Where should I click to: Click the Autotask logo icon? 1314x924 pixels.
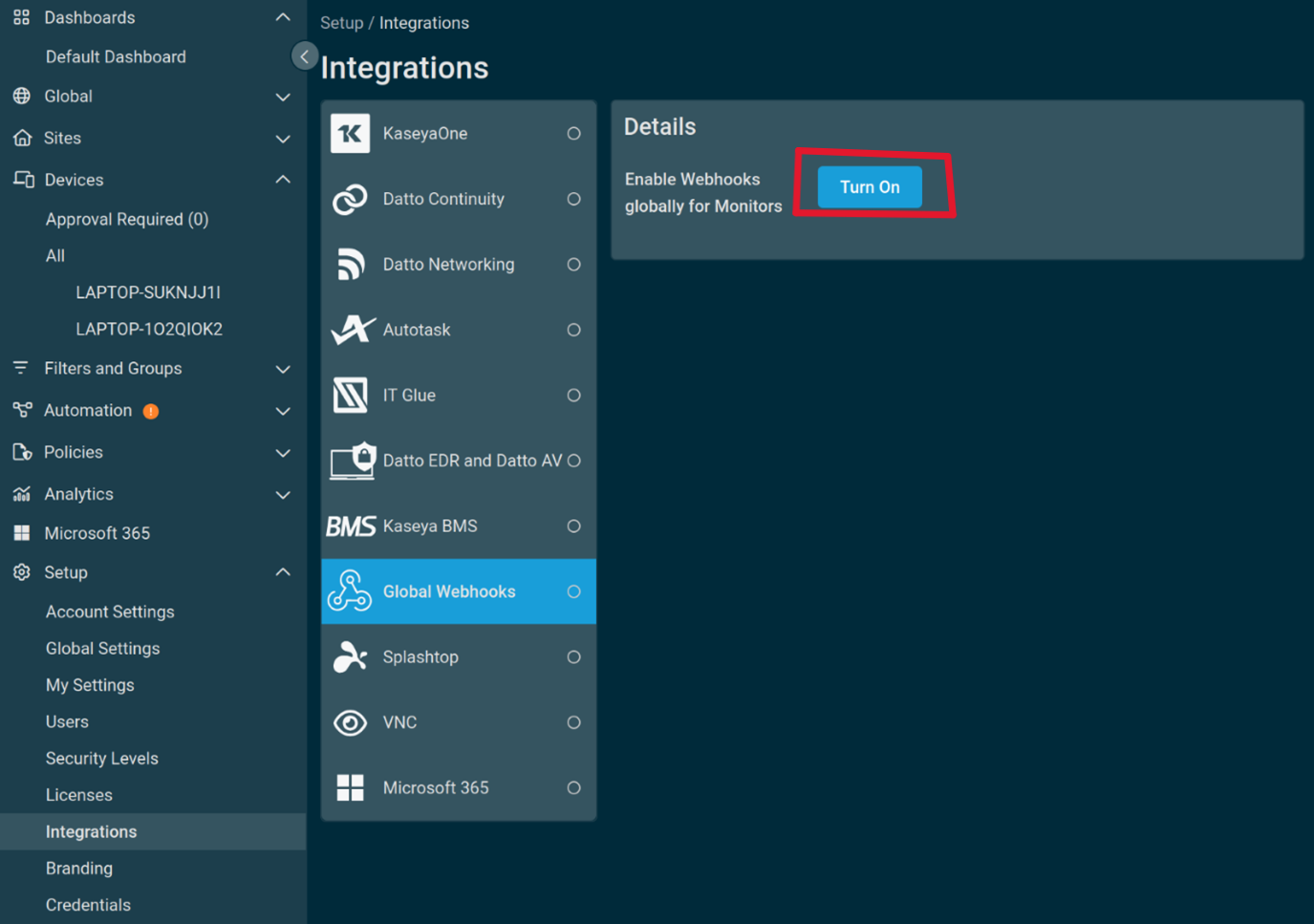pos(353,330)
